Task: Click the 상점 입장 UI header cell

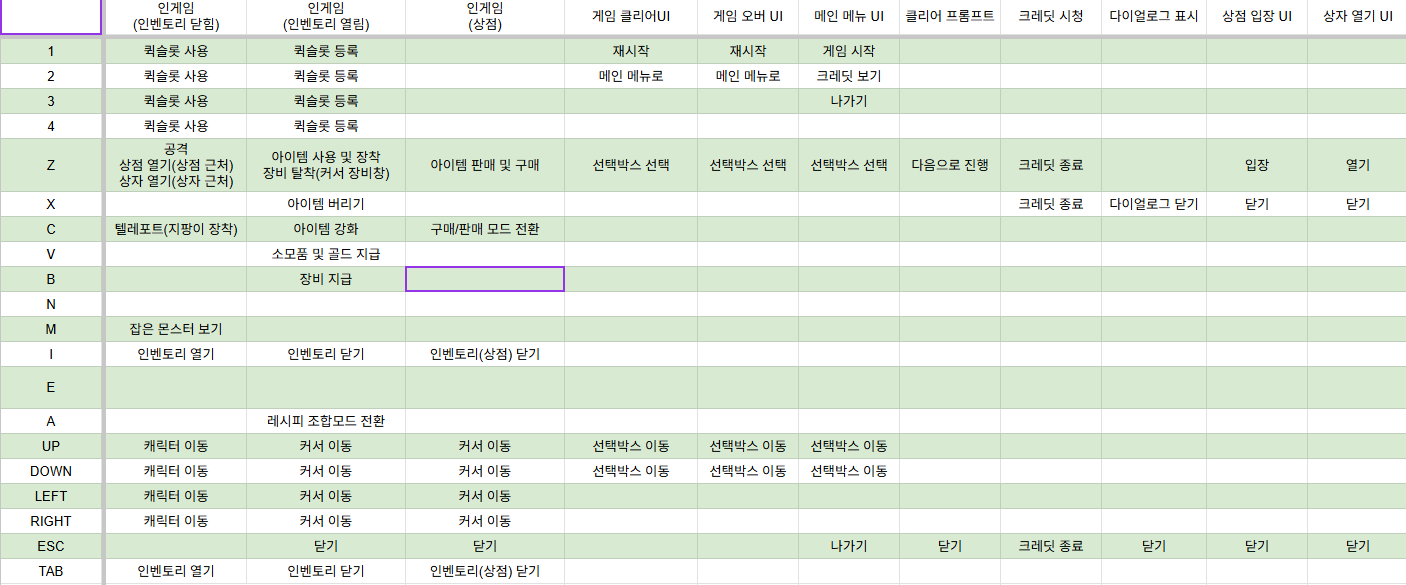Action: (1257, 16)
